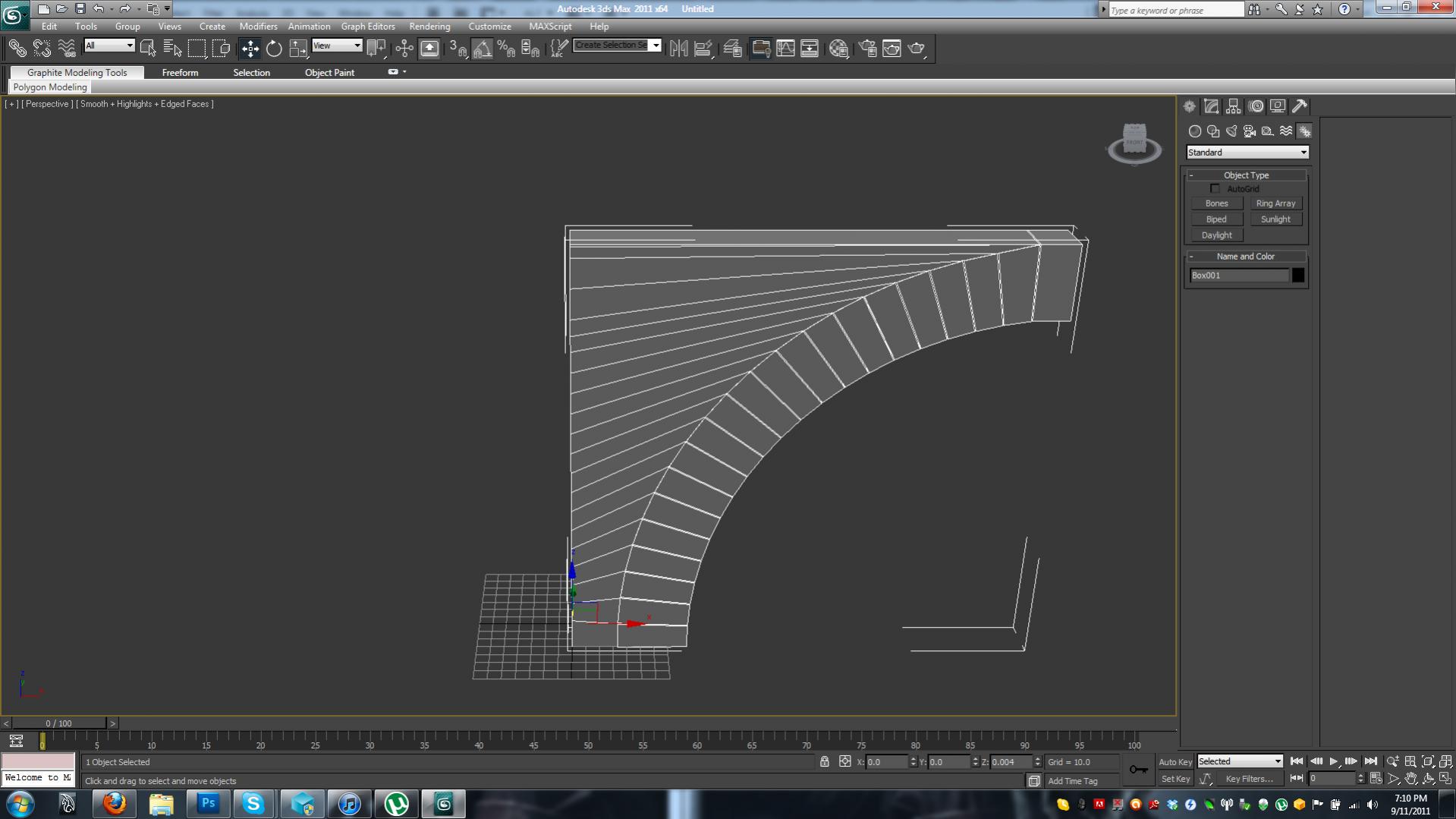Switch to the Freeform ribbon tab

180,72
